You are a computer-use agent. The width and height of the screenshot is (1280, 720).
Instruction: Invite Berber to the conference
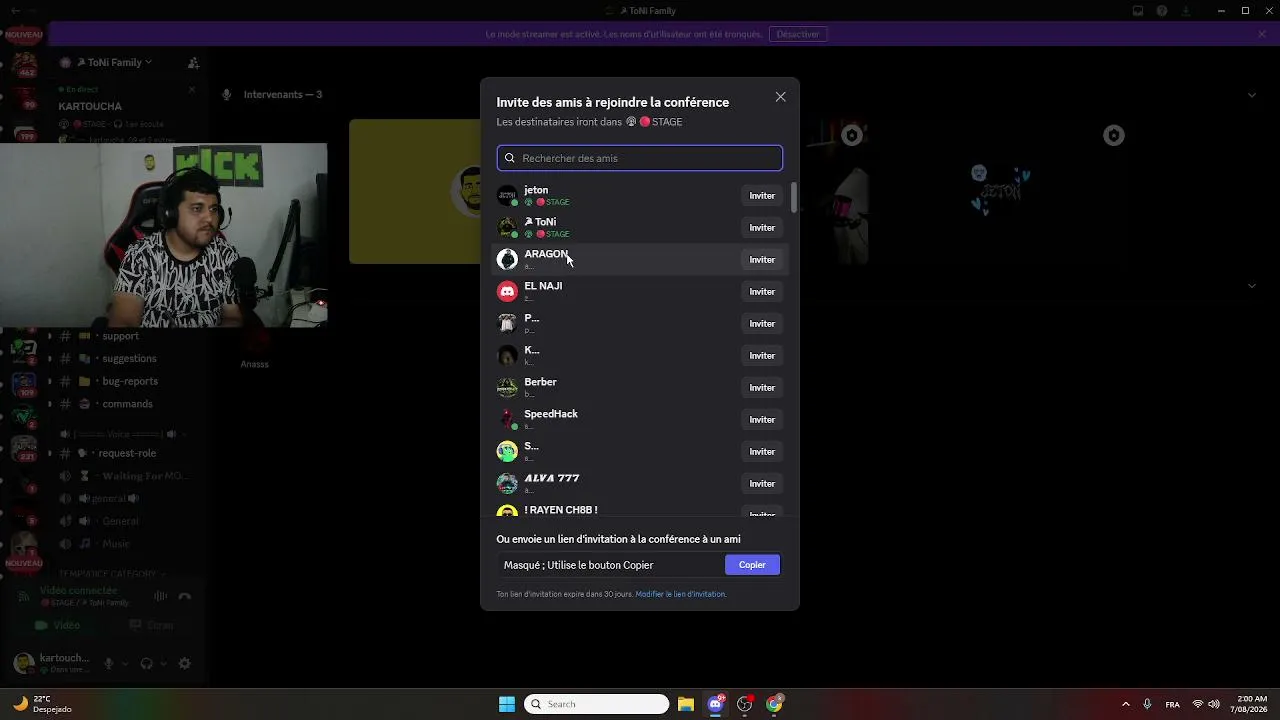click(762, 388)
